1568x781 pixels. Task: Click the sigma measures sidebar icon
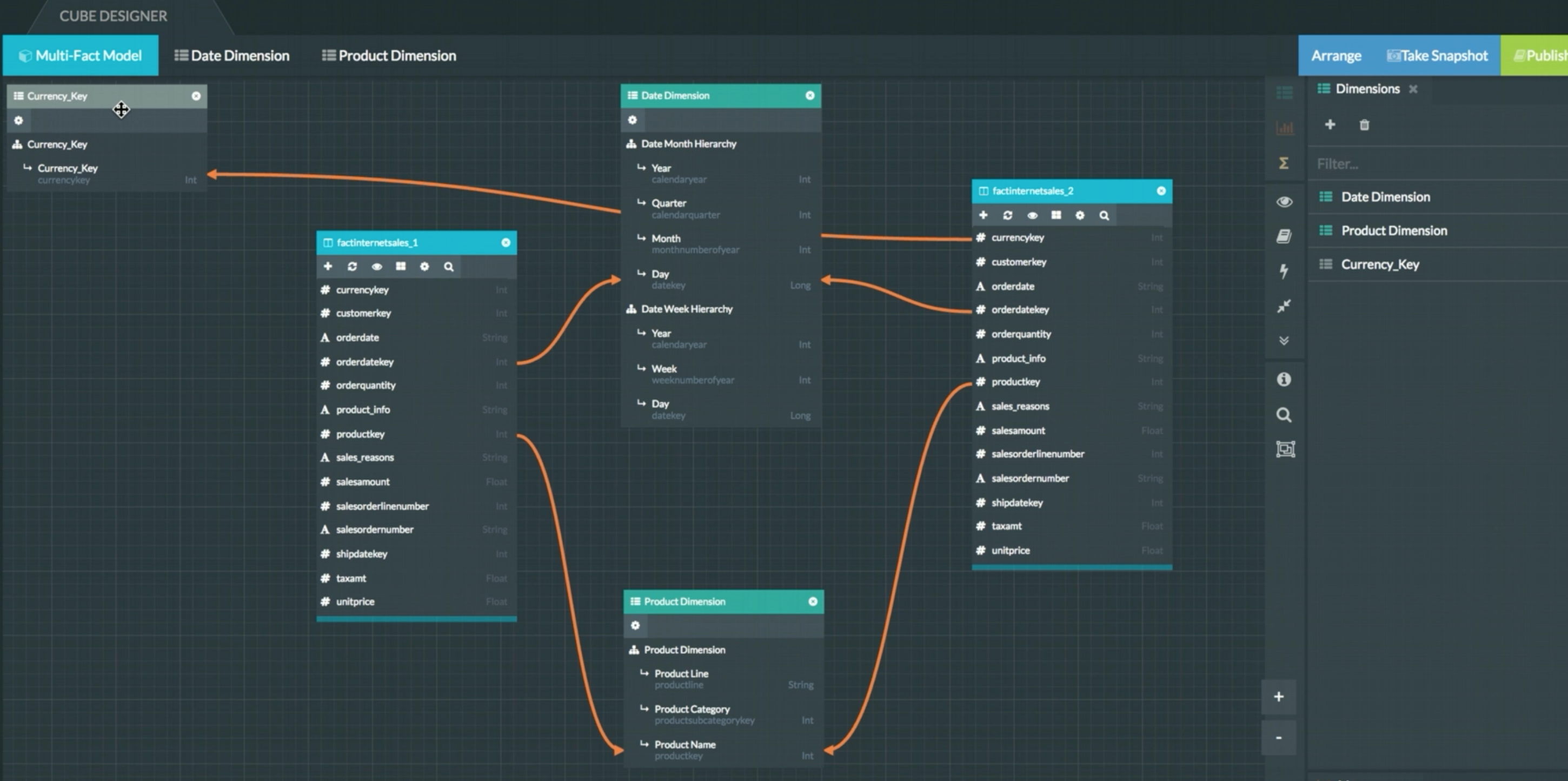point(1284,163)
